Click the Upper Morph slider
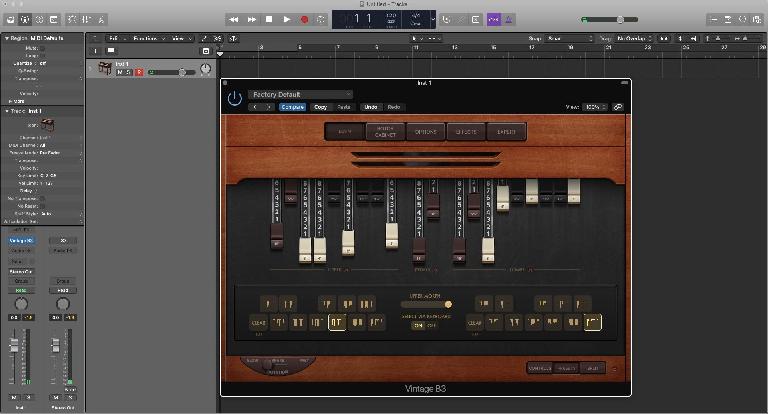 (426, 304)
